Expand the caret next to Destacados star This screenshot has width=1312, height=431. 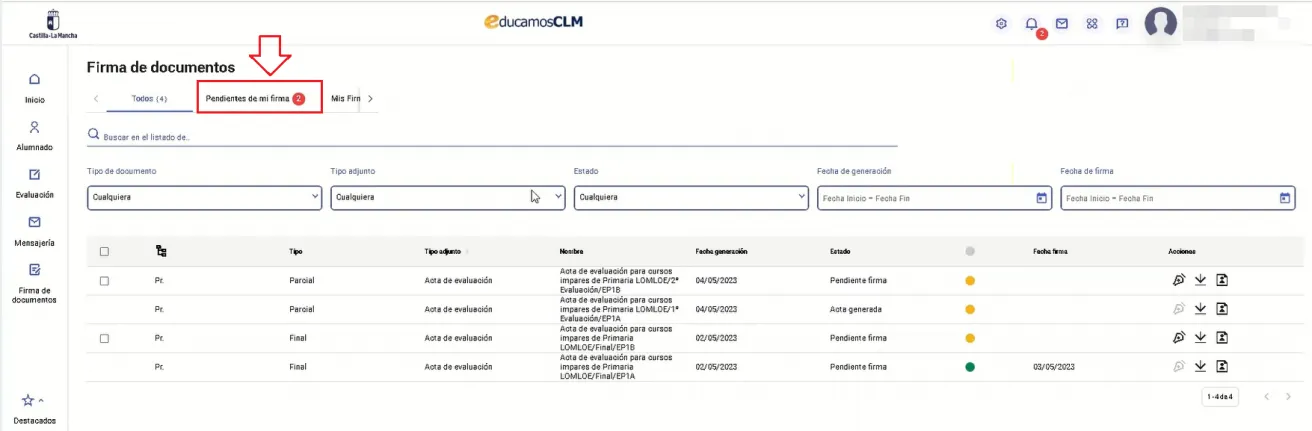point(41,401)
